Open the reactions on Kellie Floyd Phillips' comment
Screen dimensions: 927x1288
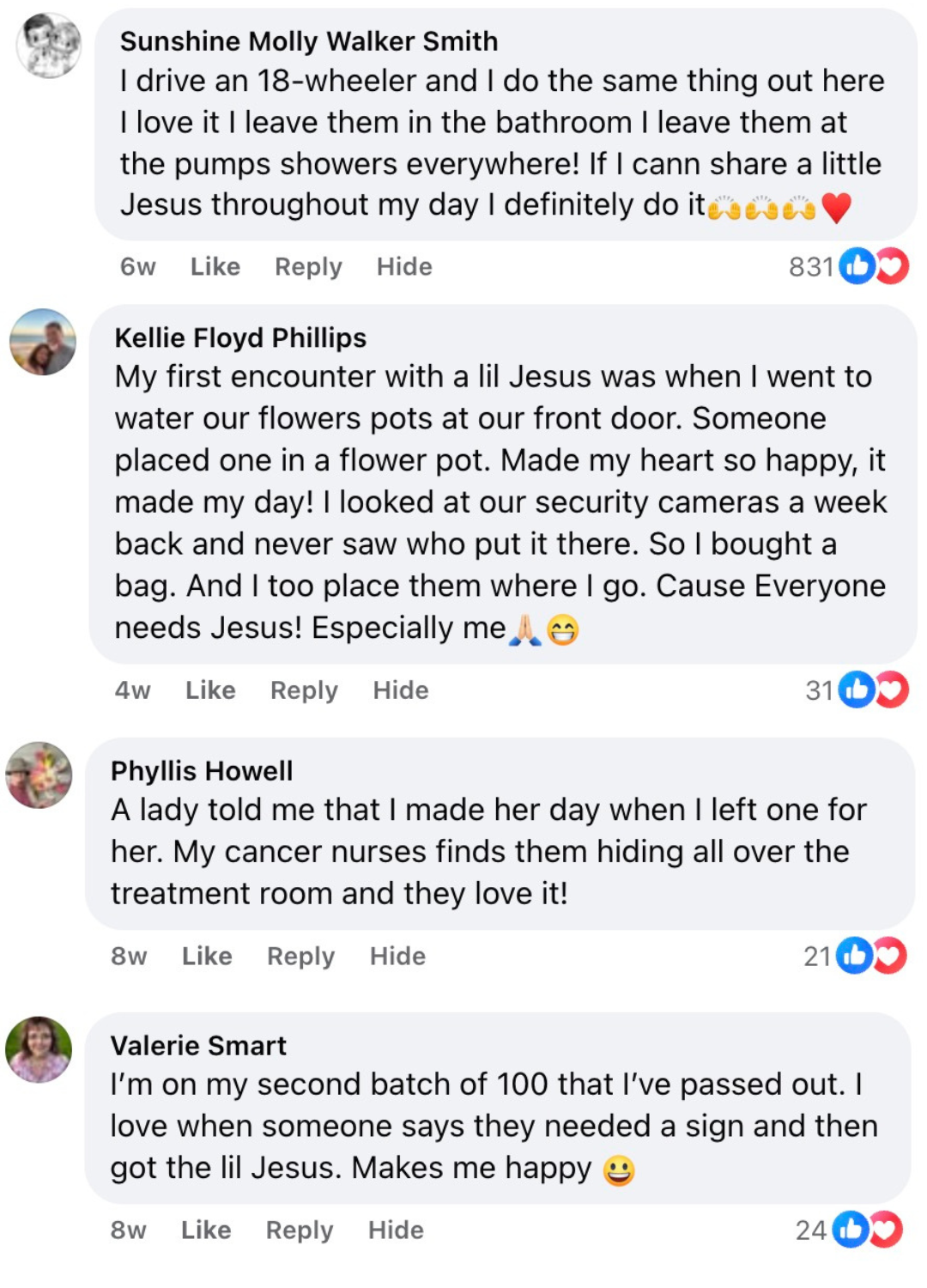[873, 690]
